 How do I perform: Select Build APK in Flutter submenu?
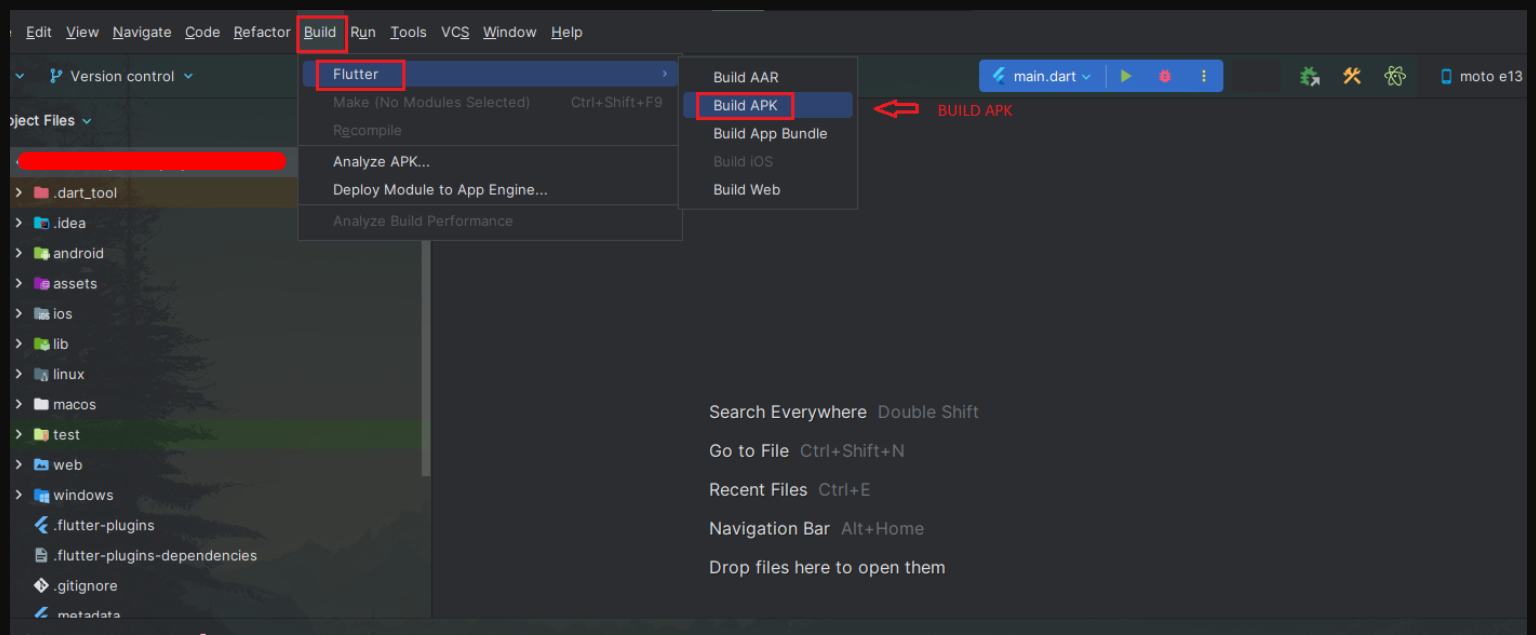[x=745, y=105]
